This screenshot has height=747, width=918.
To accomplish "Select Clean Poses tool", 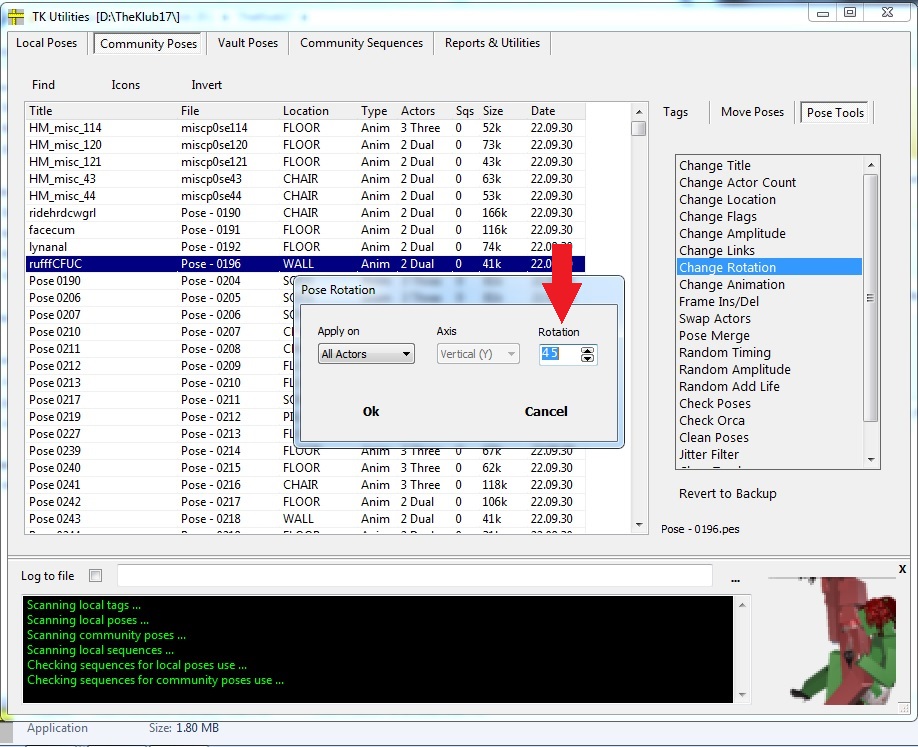I will 713,437.
